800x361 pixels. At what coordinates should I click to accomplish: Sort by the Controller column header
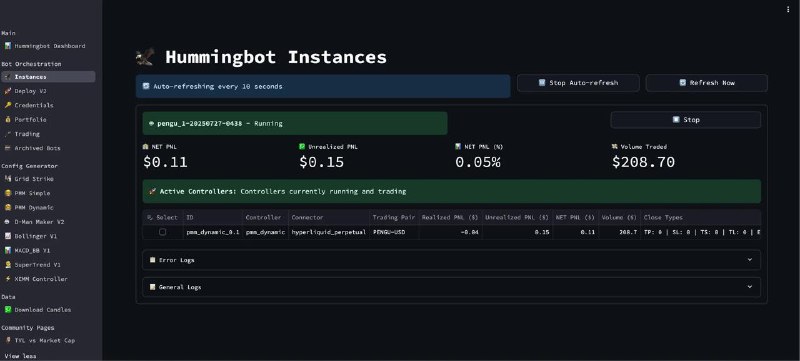pos(265,218)
